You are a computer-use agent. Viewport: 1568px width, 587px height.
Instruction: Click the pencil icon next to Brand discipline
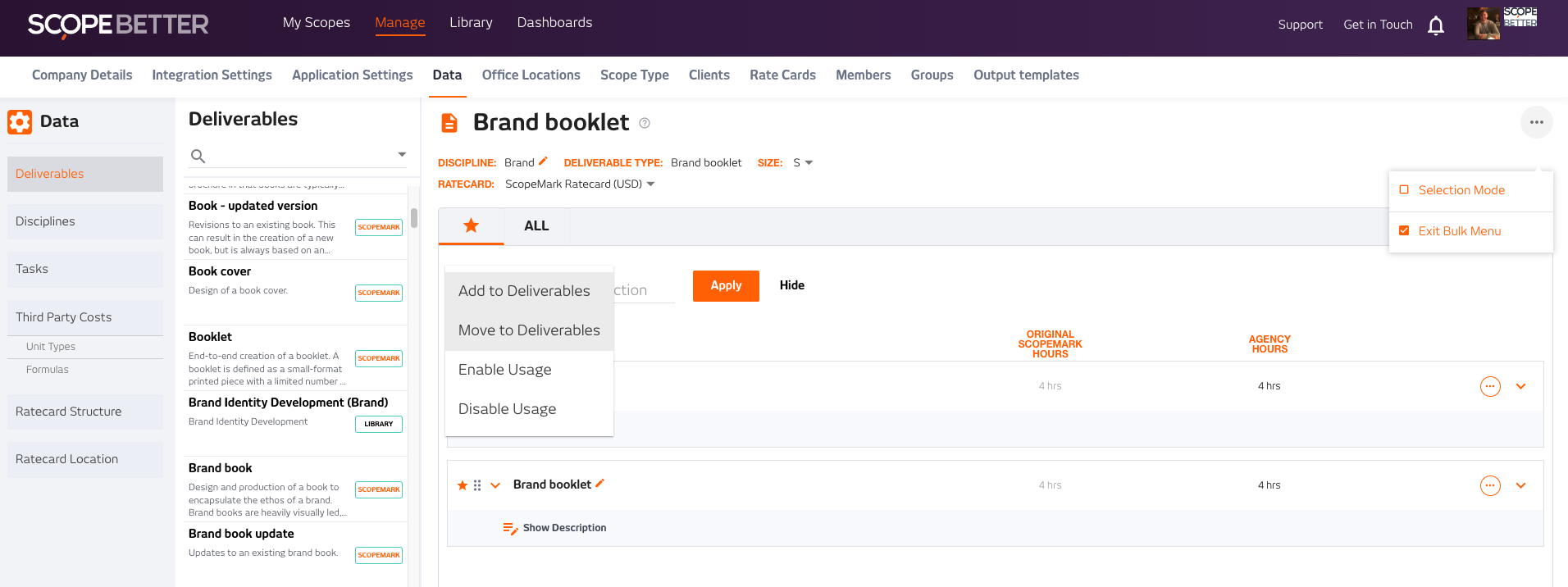tap(543, 162)
